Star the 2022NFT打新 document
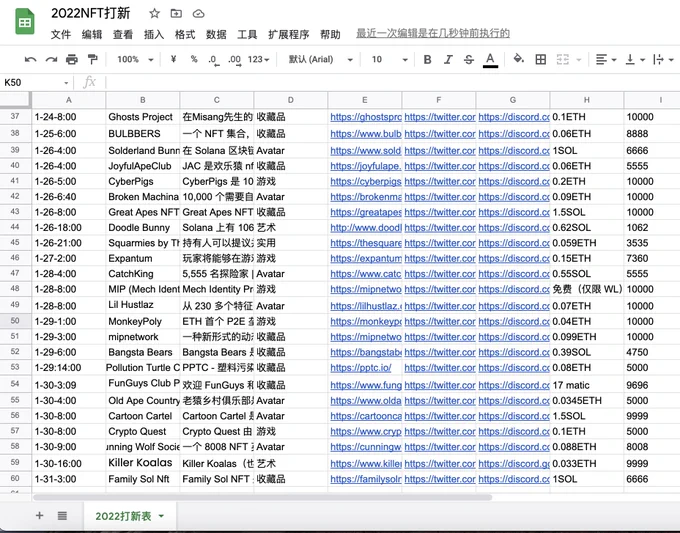680x533 pixels. pyautogui.click(x=154, y=13)
